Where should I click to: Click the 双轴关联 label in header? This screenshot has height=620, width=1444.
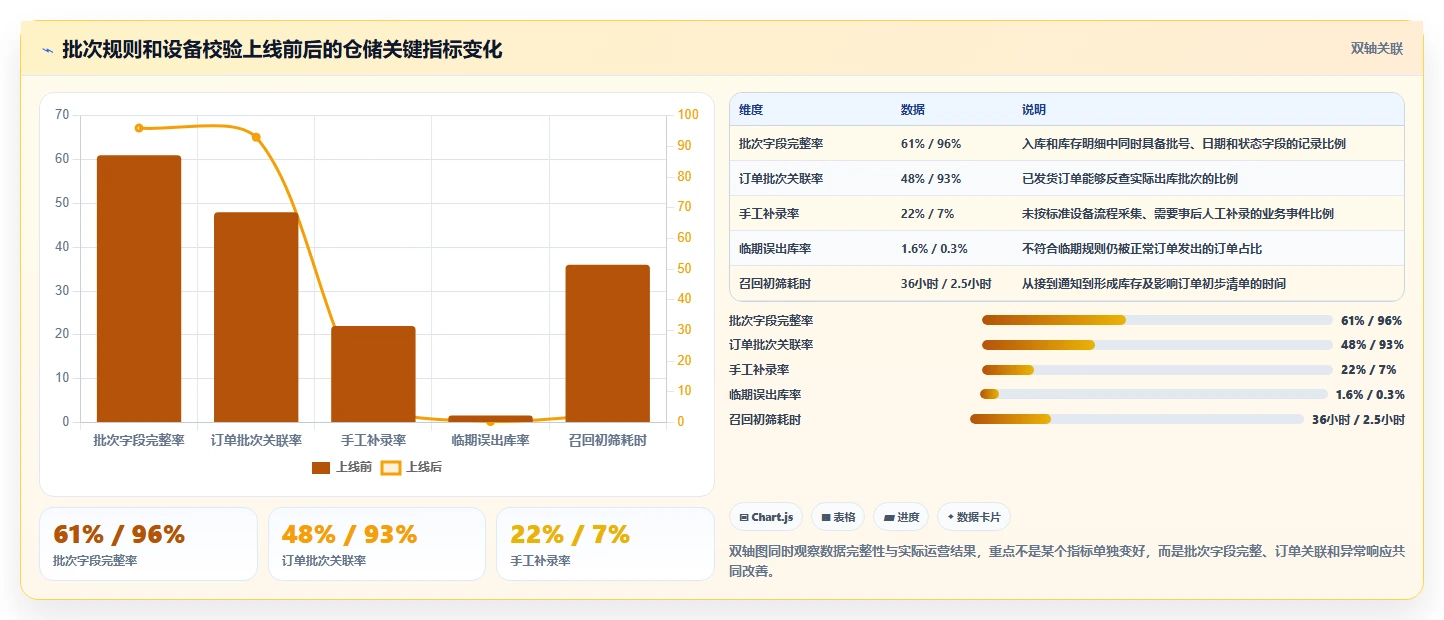point(1377,49)
